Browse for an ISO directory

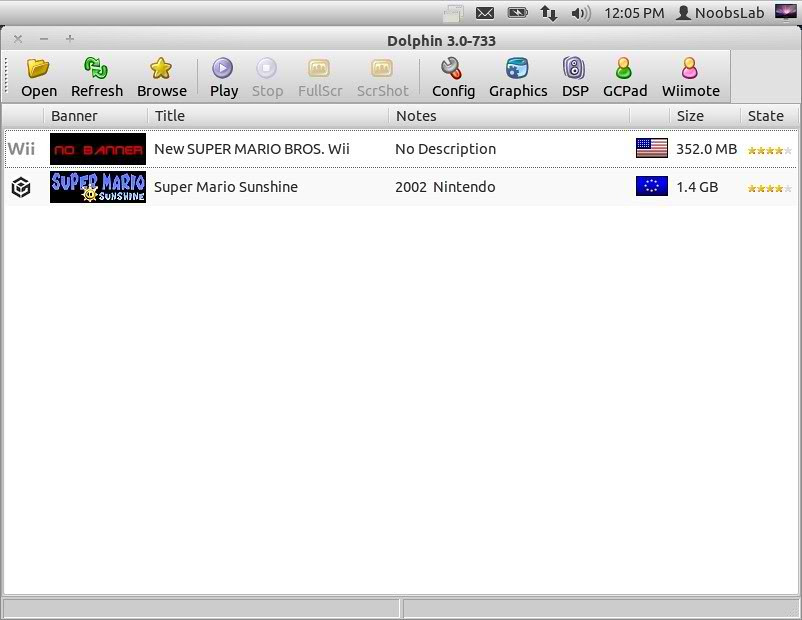pos(162,78)
